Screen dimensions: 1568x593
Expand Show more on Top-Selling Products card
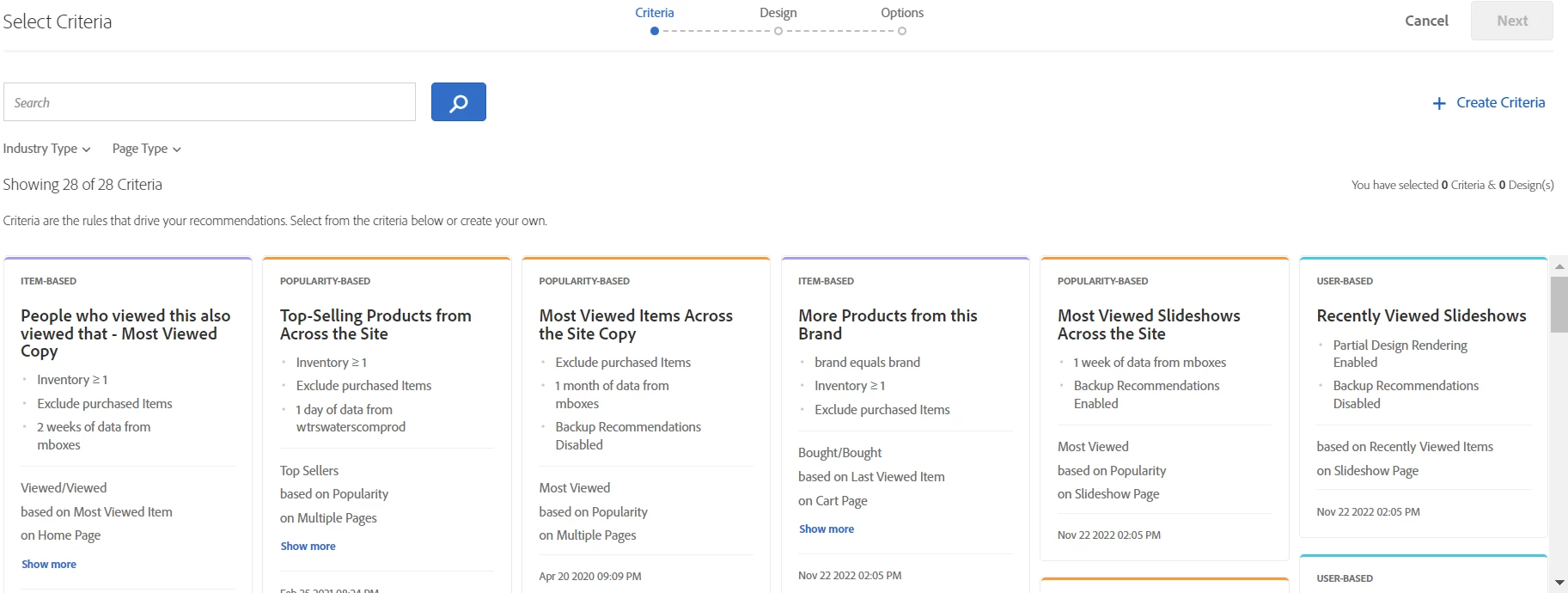tap(308, 547)
